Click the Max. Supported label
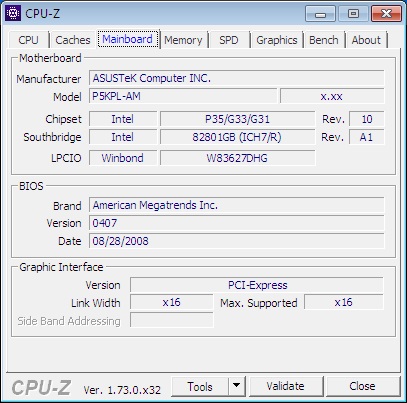 [259, 303]
